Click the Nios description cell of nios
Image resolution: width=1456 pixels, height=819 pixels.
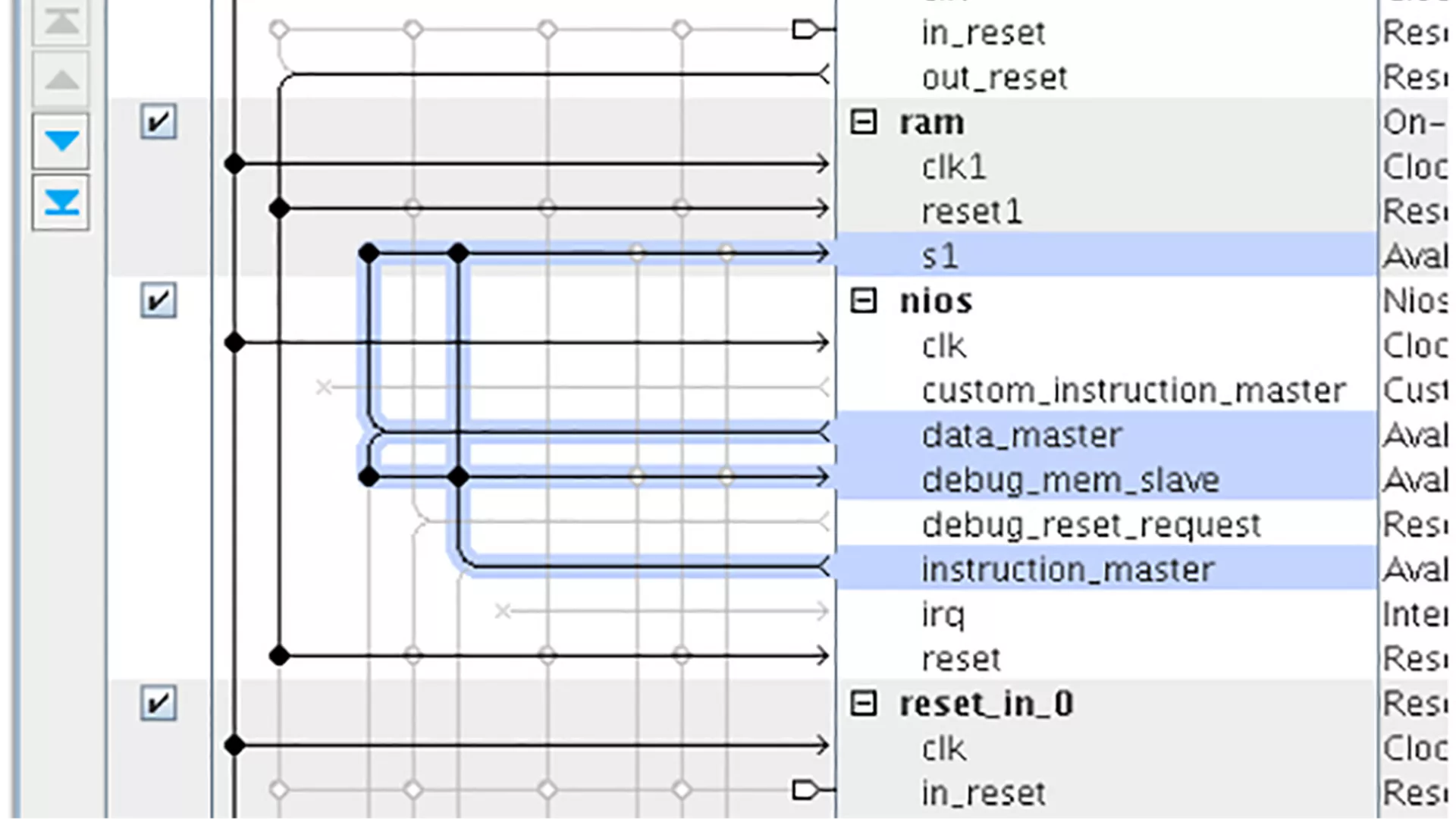[x=1415, y=302]
